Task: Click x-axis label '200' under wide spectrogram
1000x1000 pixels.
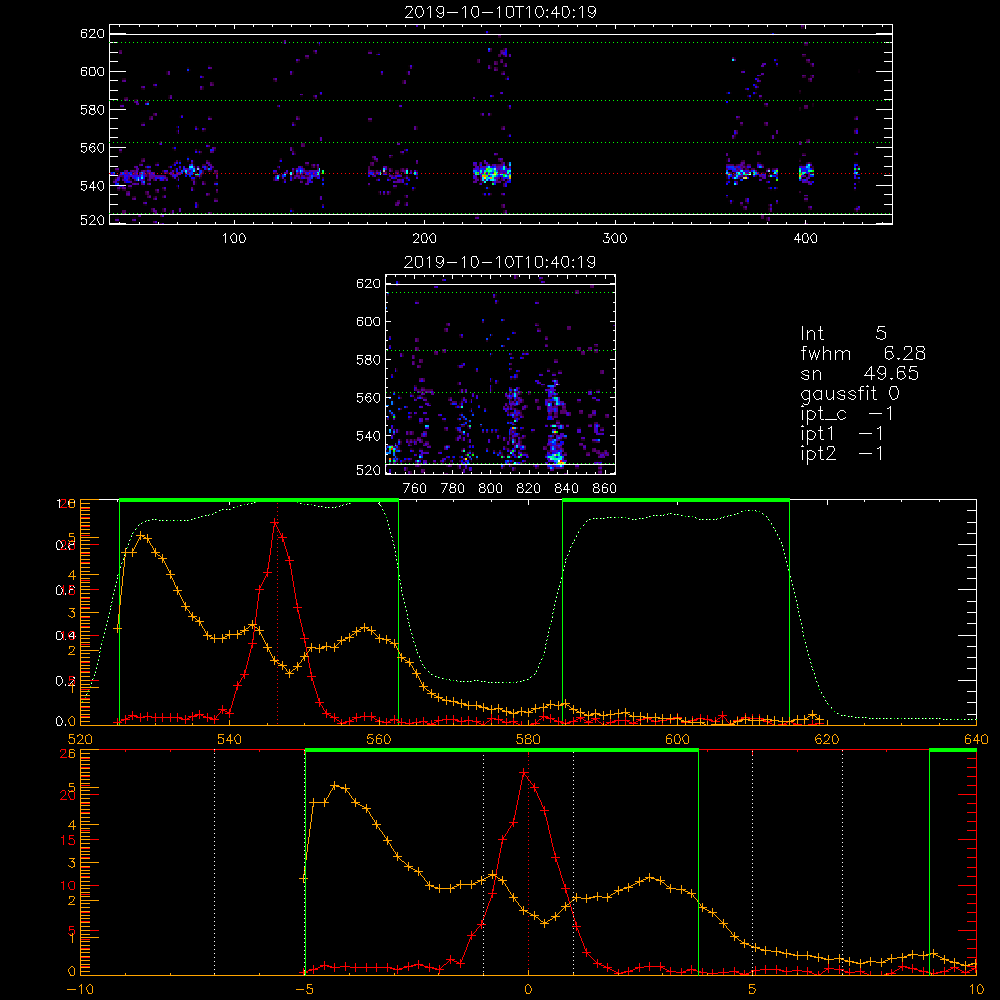Action: (x=424, y=239)
